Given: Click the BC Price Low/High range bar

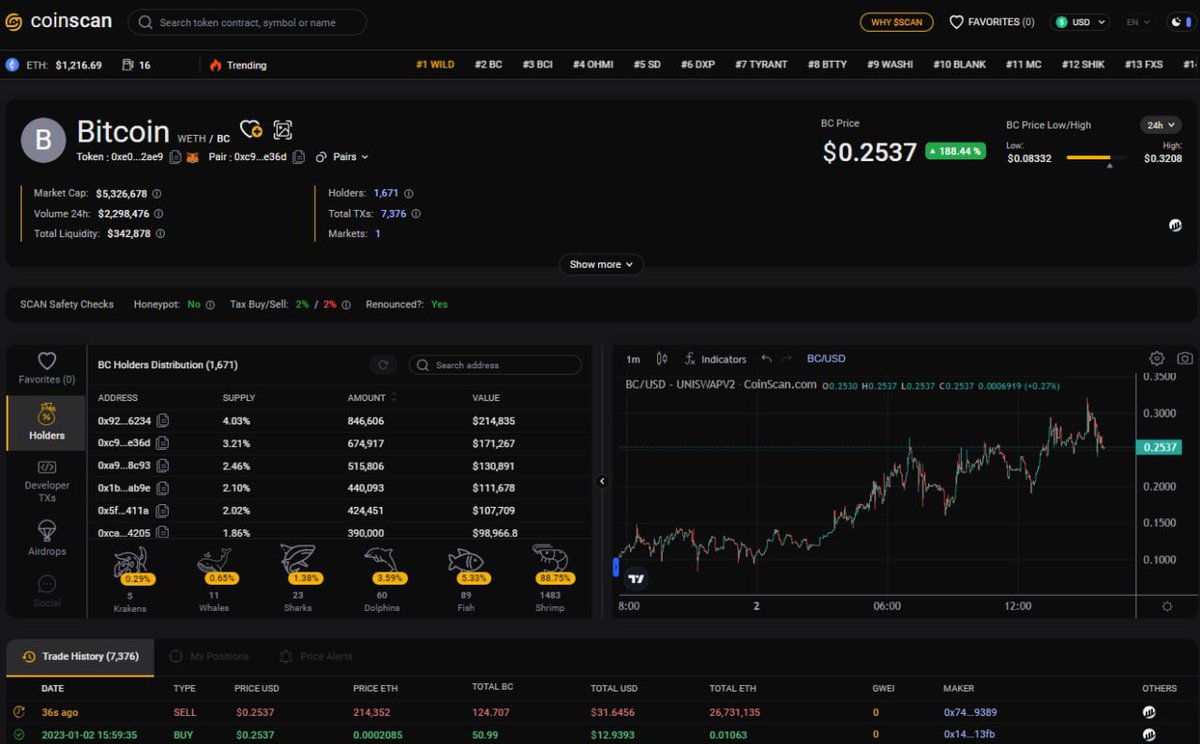Looking at the screenshot, I should (1096, 158).
